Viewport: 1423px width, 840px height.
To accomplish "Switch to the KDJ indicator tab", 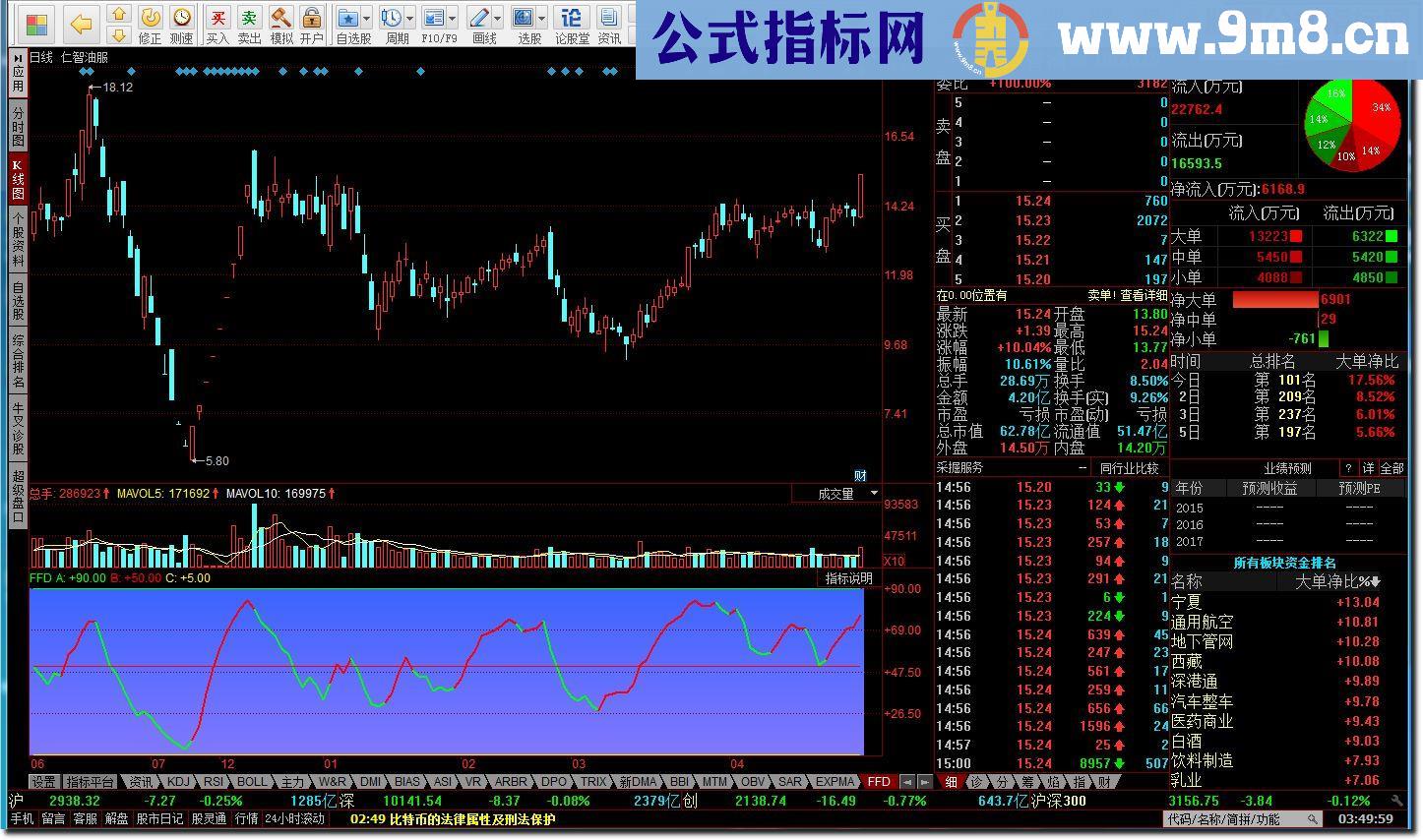I will click(178, 782).
